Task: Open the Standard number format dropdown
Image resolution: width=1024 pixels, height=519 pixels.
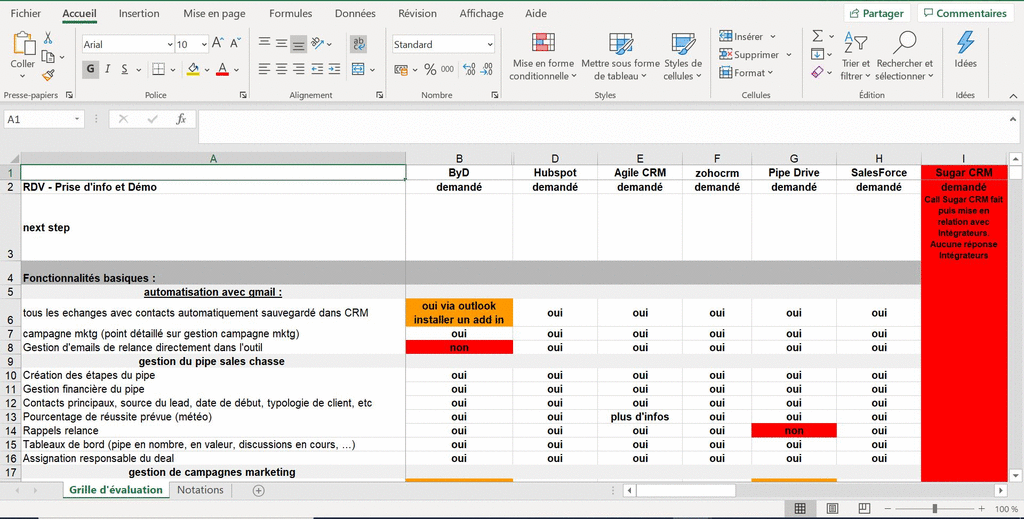Action: 490,44
